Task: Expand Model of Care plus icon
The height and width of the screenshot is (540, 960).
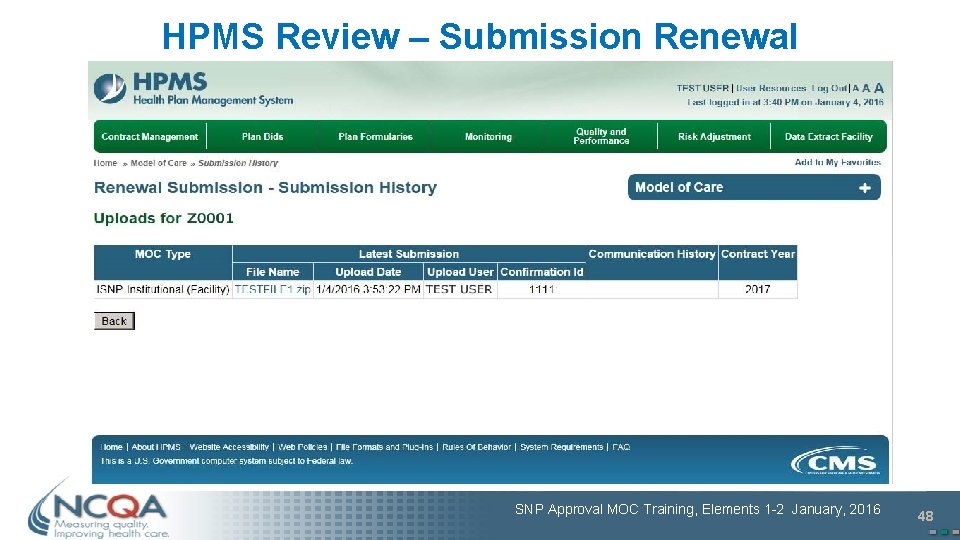Action: pos(864,188)
